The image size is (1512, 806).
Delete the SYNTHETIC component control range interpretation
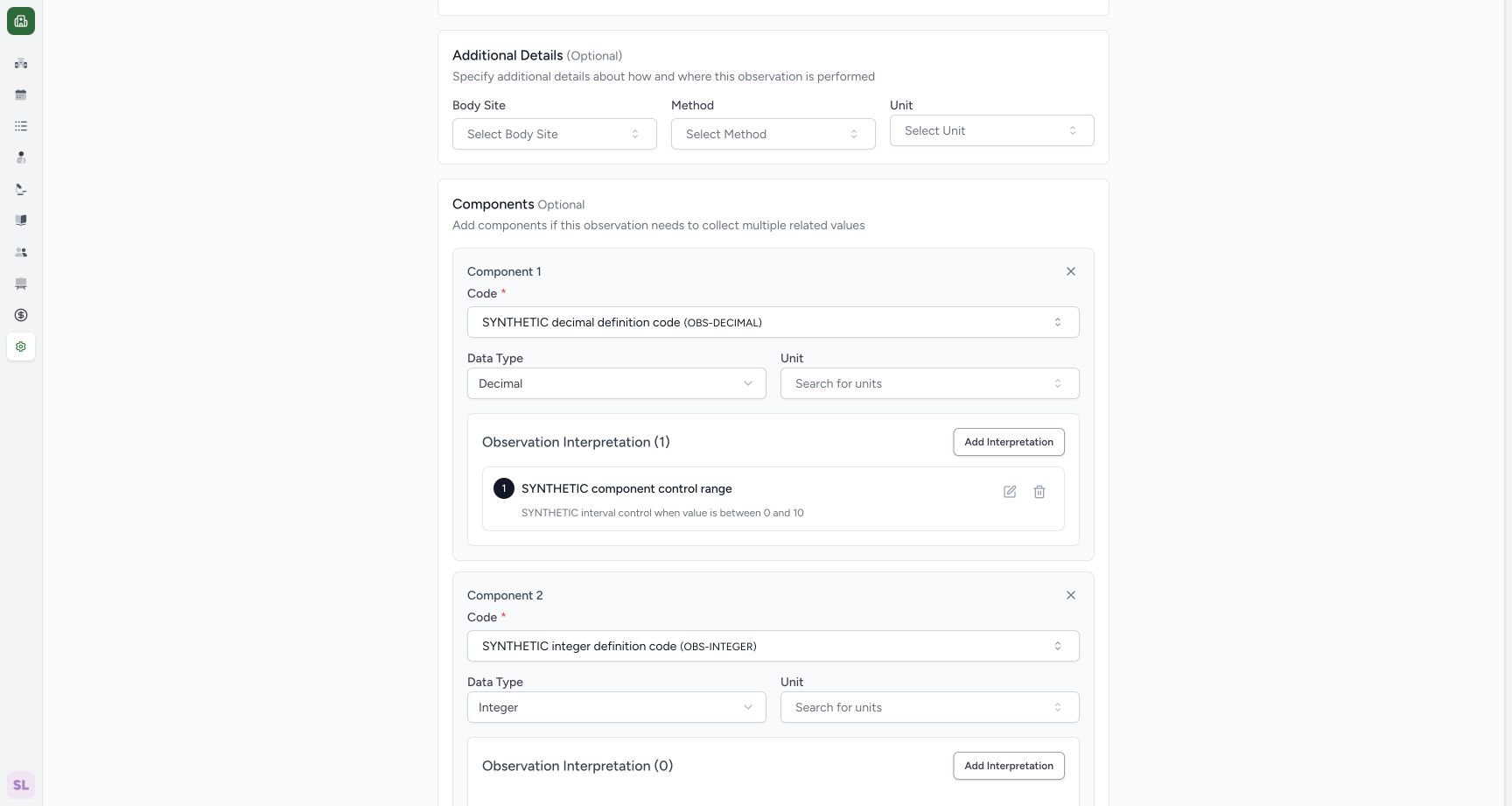[1039, 492]
